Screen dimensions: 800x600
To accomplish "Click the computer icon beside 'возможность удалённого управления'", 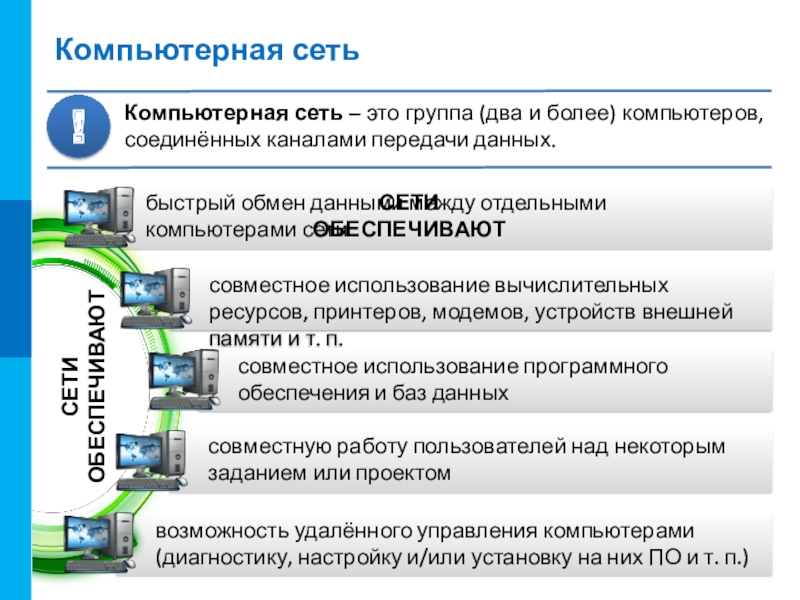I will click(99, 542).
